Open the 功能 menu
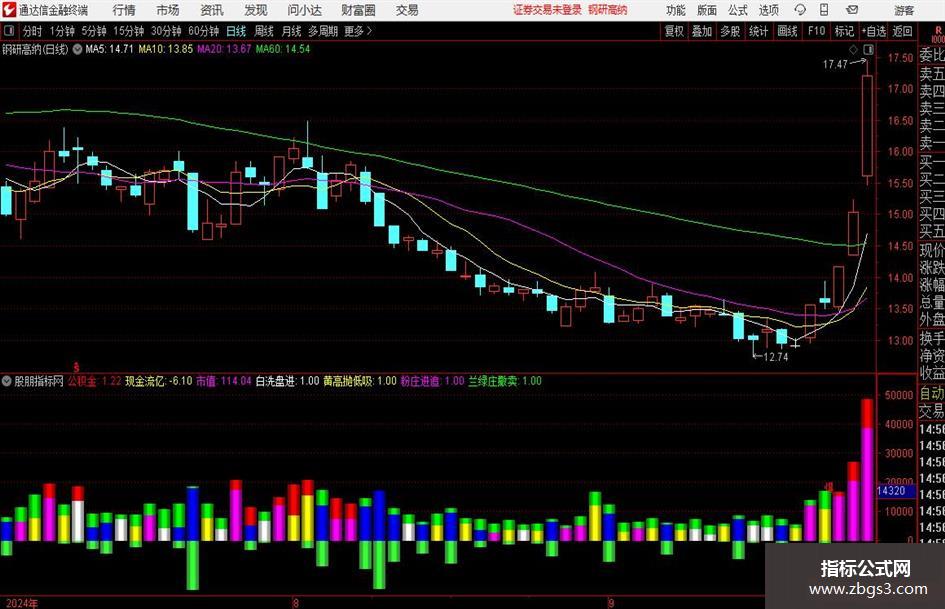This screenshot has height=609, width=945. pyautogui.click(x=676, y=10)
